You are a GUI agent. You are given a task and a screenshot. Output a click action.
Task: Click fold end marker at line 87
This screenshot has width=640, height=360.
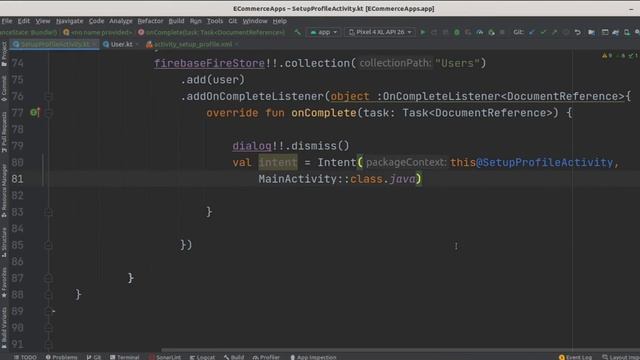click(x=48, y=278)
